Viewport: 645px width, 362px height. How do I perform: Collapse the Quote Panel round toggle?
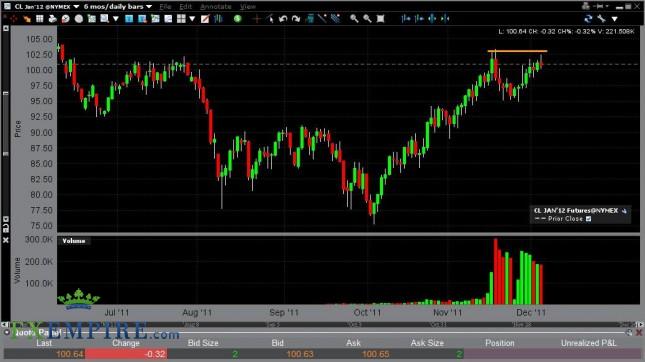pos(7,332)
